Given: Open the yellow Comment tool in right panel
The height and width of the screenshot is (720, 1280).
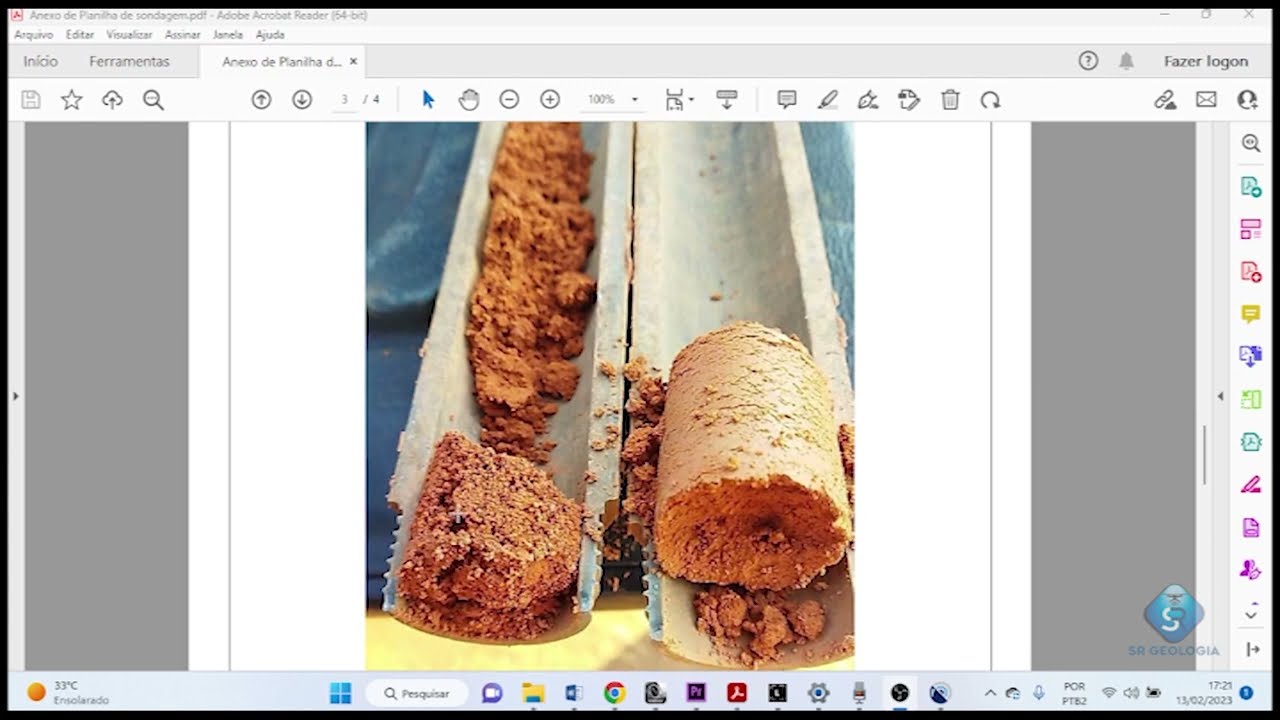Looking at the screenshot, I should 1251,314.
